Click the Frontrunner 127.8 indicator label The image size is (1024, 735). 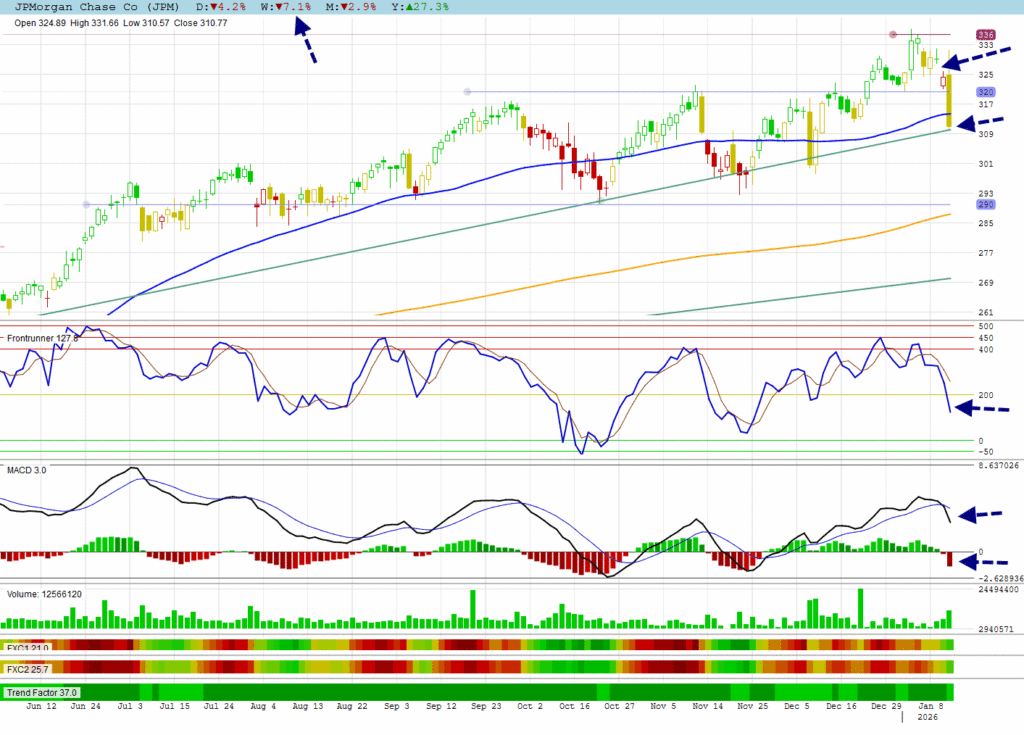[42, 338]
